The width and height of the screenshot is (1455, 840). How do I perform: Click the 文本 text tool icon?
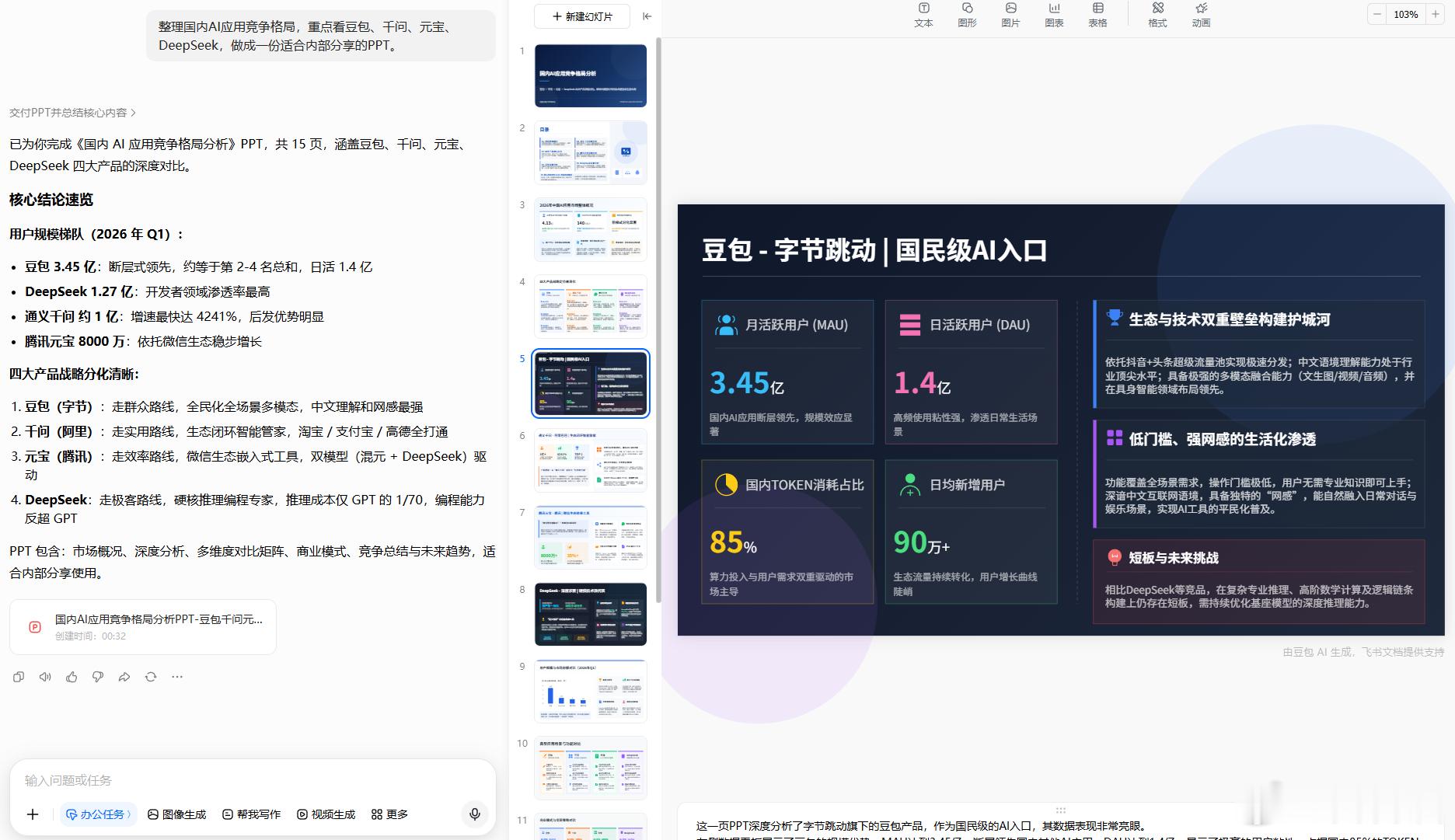click(923, 15)
